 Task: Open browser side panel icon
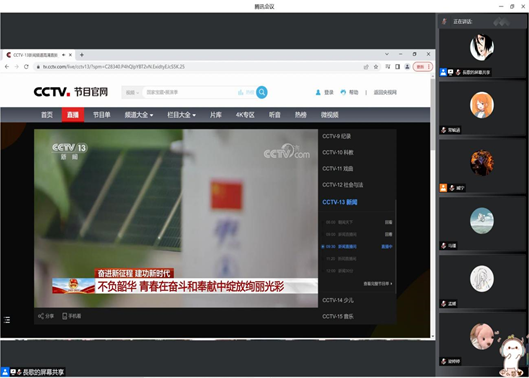(x=397, y=67)
